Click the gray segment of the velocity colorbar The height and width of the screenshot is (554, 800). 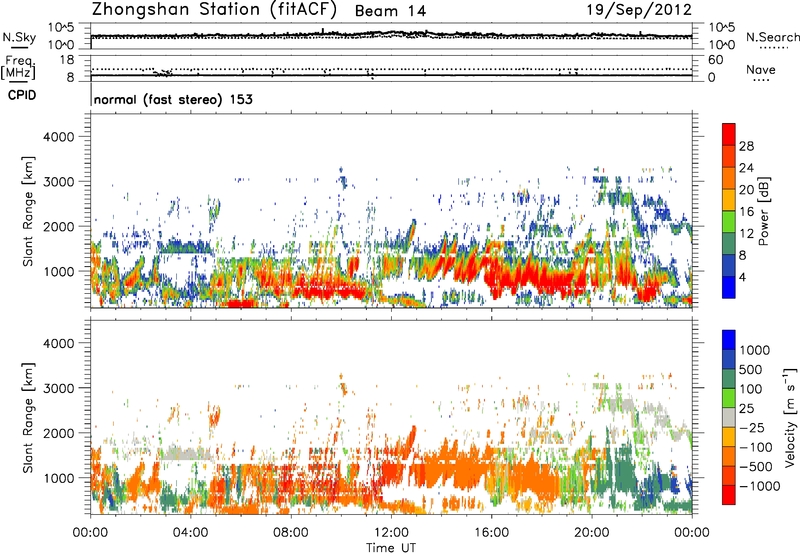(x=729, y=417)
